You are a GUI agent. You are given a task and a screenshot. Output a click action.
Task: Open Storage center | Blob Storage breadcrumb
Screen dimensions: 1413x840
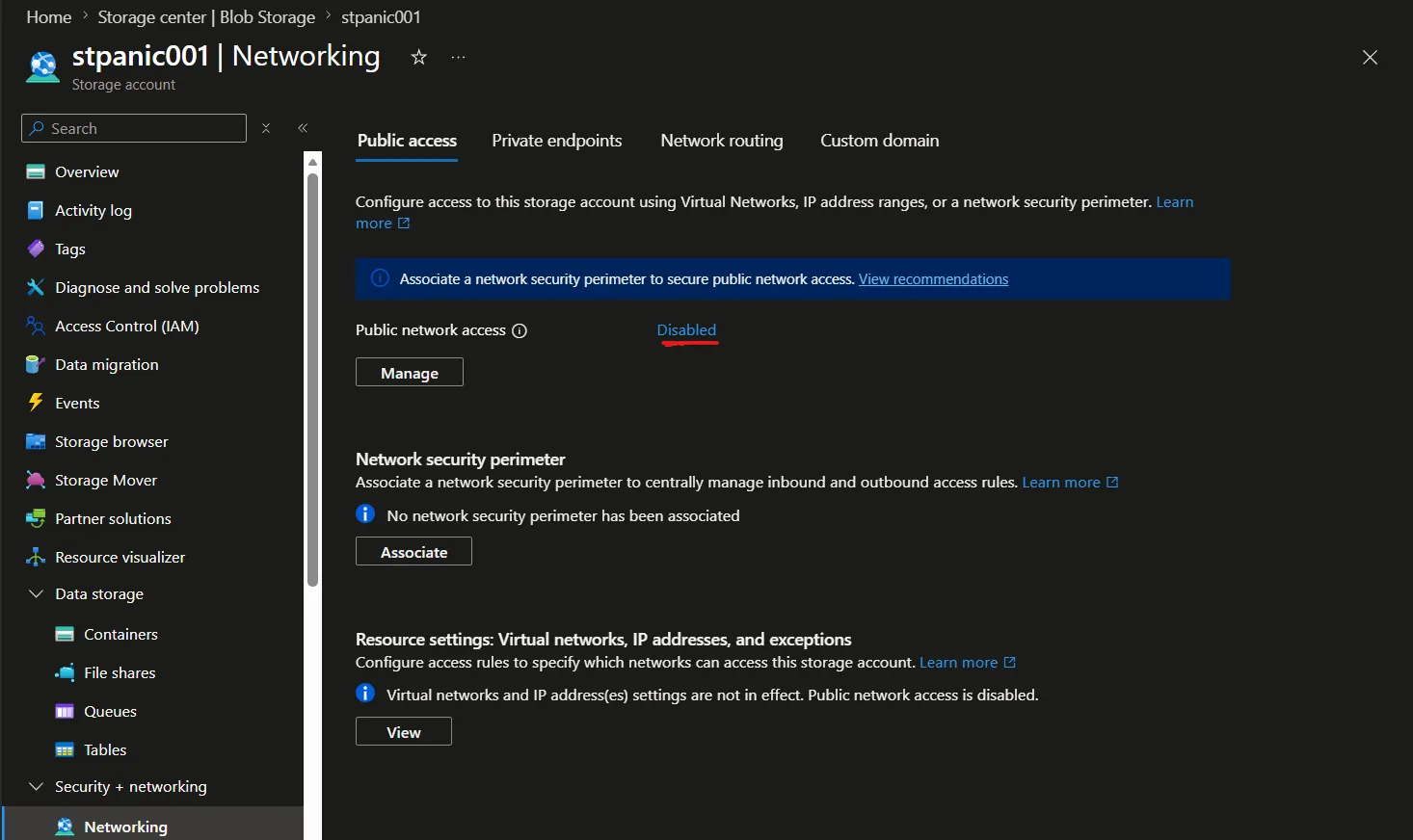tap(206, 17)
